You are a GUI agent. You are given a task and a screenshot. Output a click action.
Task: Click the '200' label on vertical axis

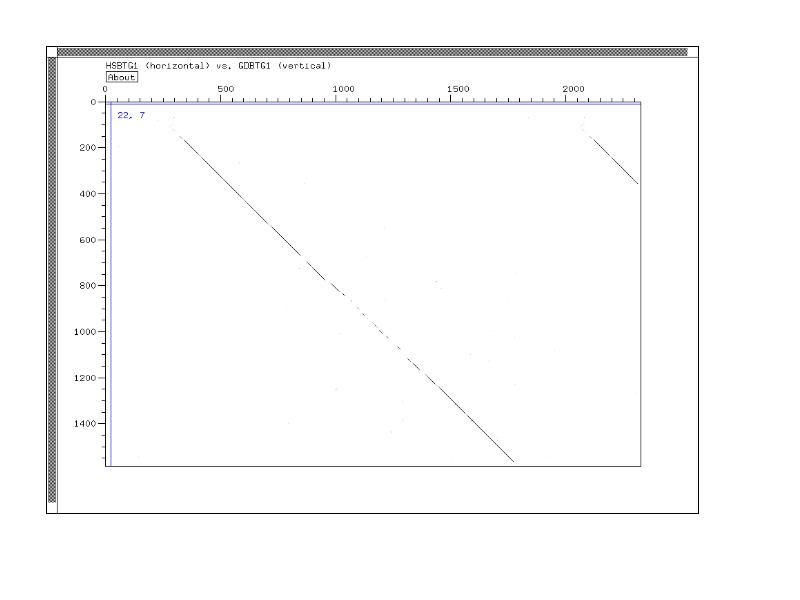(88, 147)
